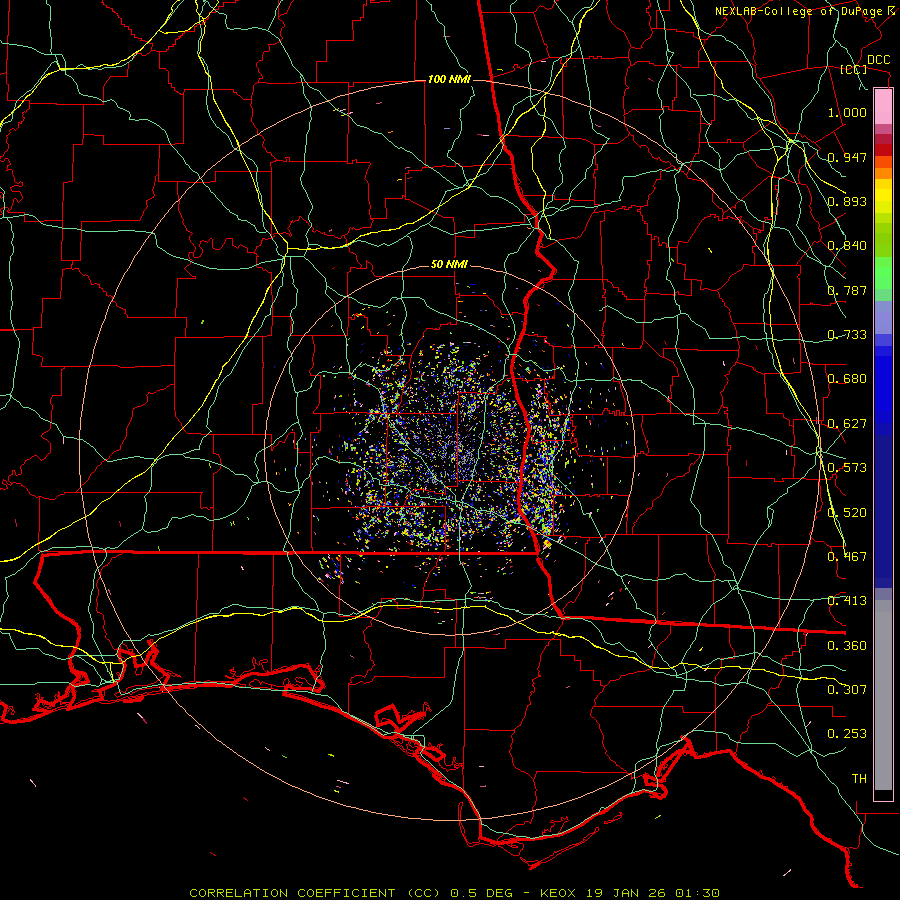Click the 0.413 legend value
The height and width of the screenshot is (900, 900).
coord(847,601)
